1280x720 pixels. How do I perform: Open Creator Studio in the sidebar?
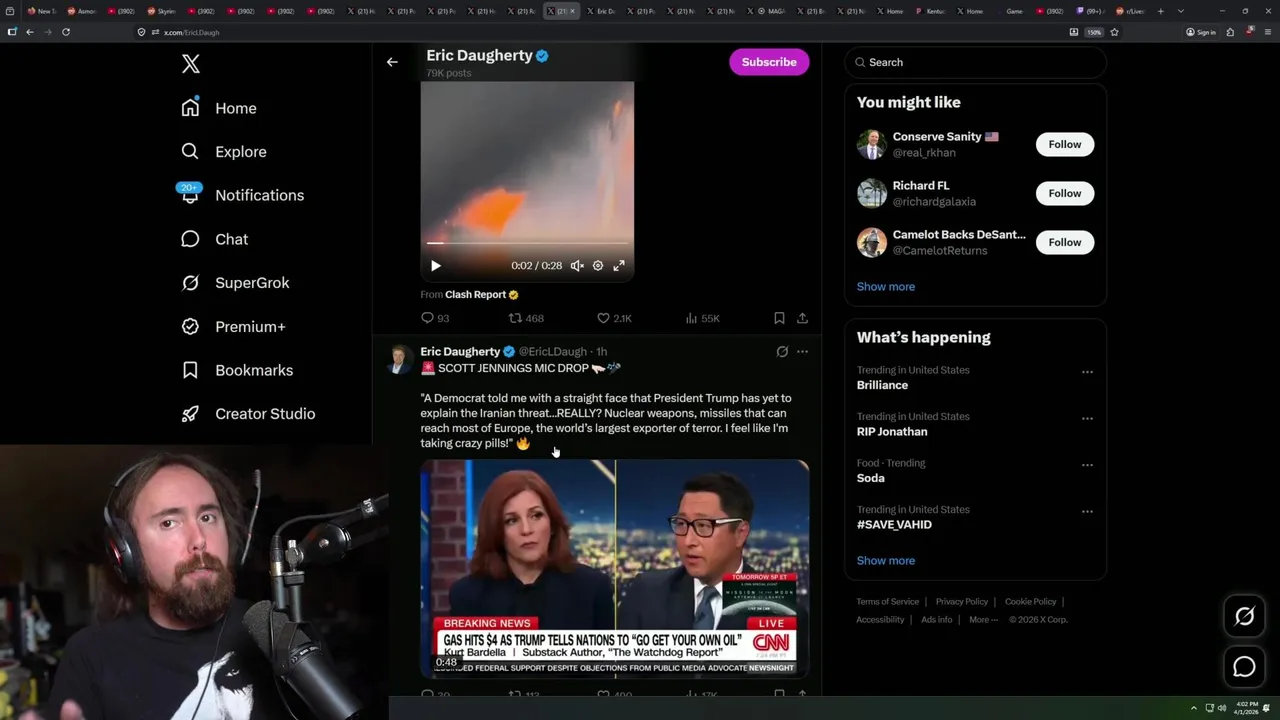click(248, 414)
